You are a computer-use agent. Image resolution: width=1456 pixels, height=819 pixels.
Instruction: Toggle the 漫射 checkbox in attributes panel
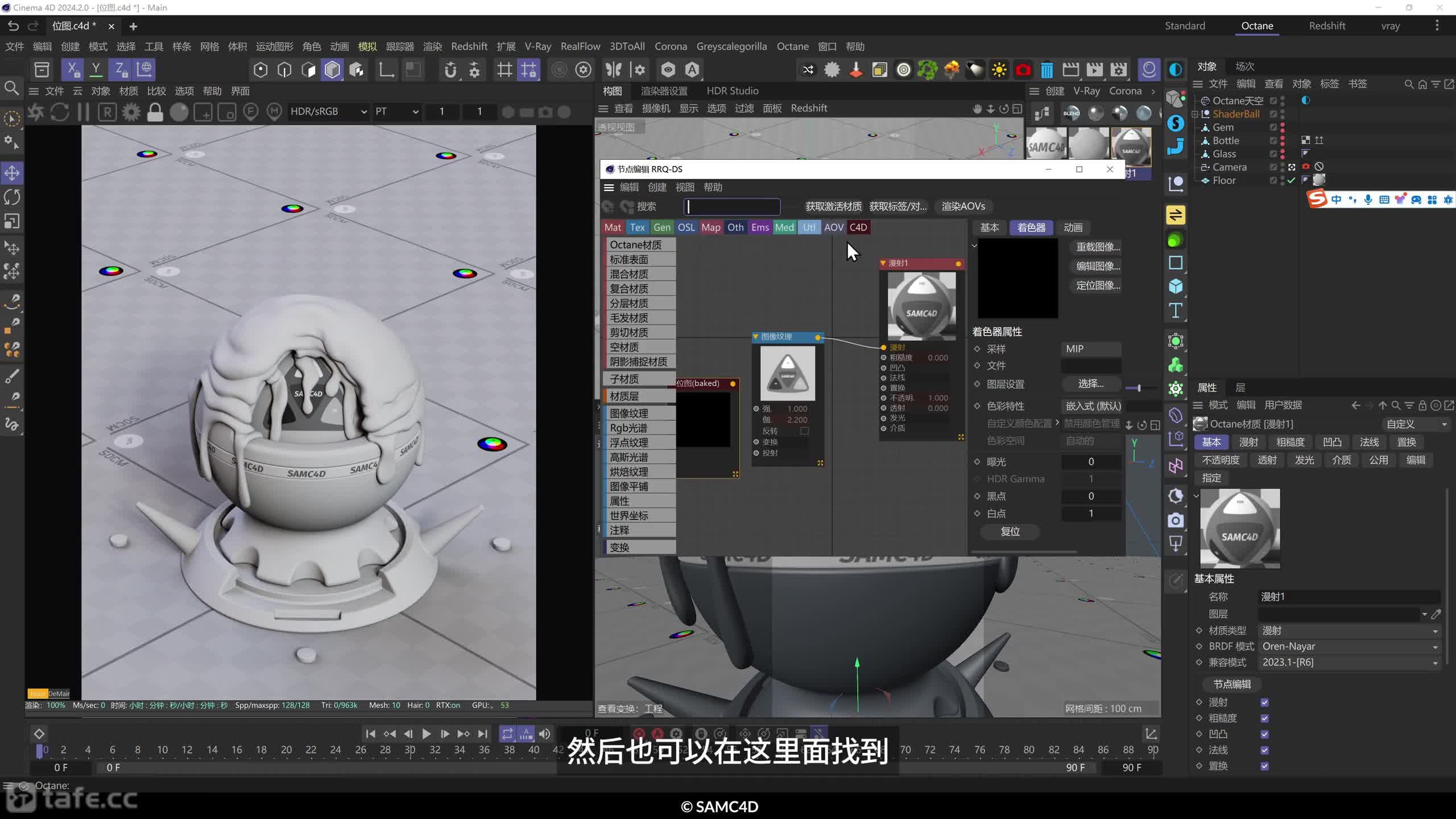point(1264,702)
